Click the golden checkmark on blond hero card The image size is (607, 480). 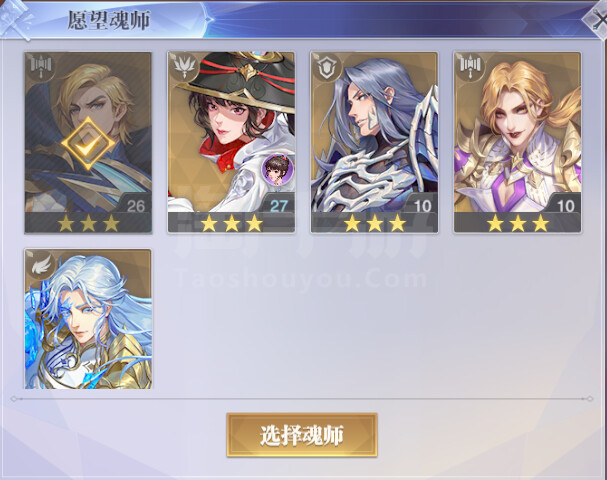tap(88, 144)
